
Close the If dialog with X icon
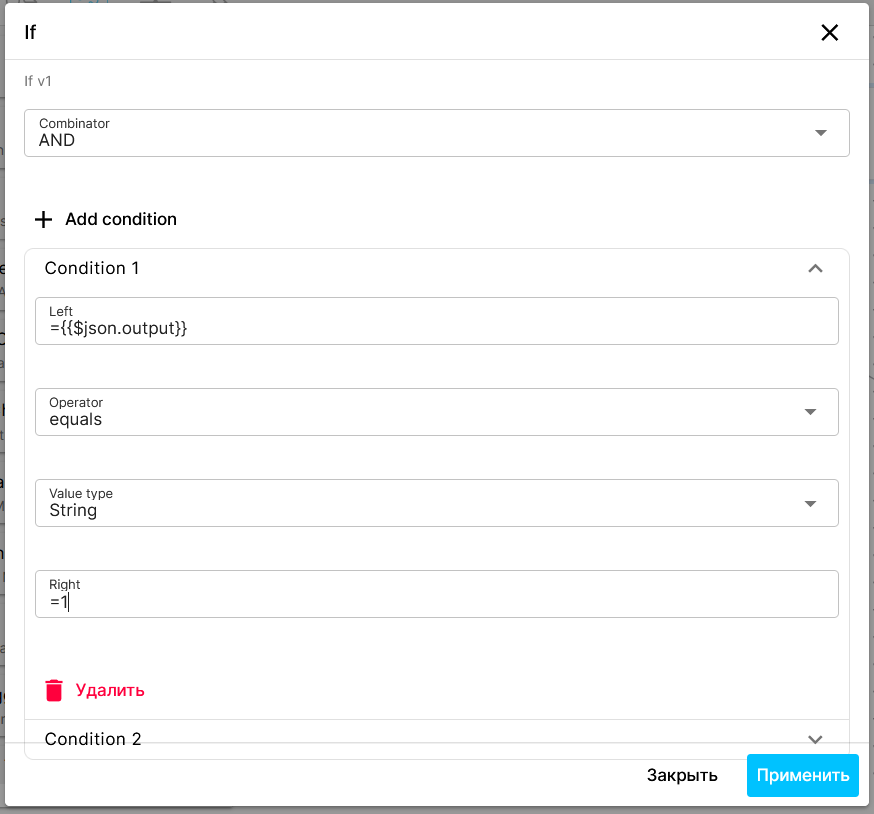pos(829,32)
